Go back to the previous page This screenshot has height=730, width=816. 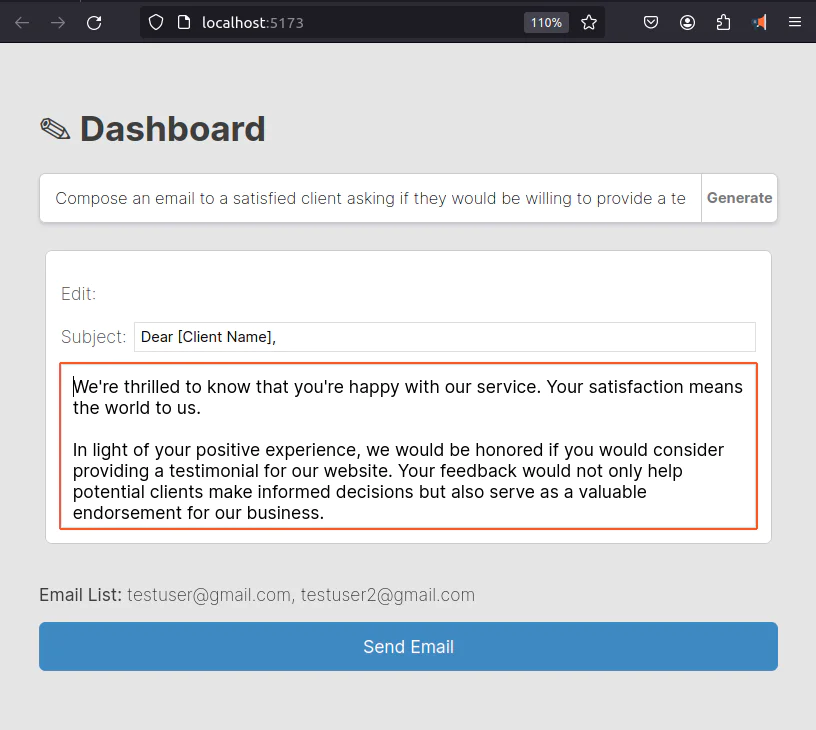tap(22, 23)
